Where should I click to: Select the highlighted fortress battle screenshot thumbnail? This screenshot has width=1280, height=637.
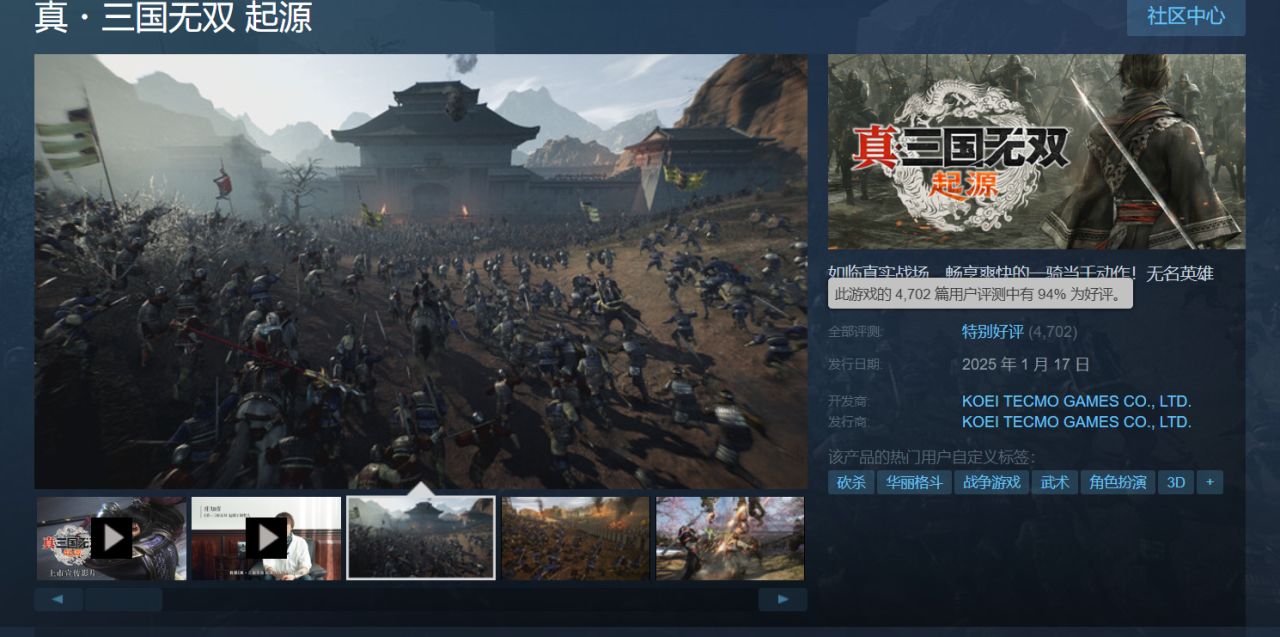[421, 538]
